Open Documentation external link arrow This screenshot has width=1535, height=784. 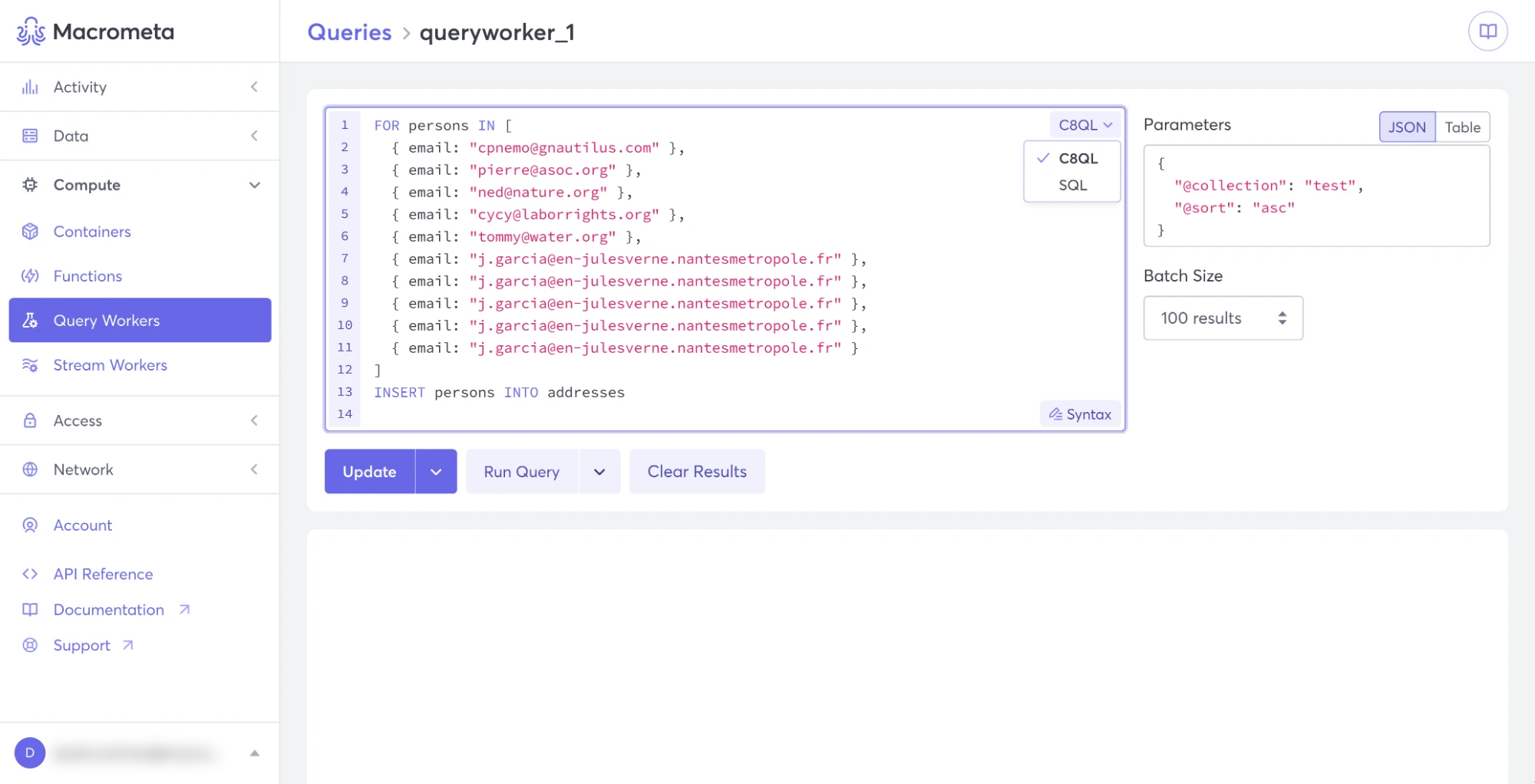[x=184, y=610]
